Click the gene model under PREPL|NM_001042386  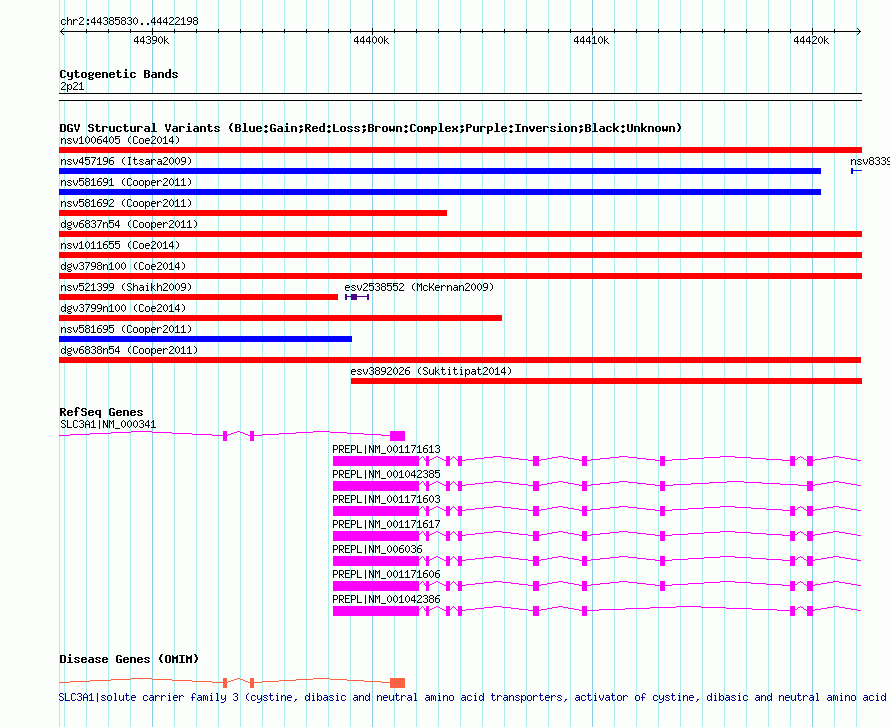coord(597,611)
